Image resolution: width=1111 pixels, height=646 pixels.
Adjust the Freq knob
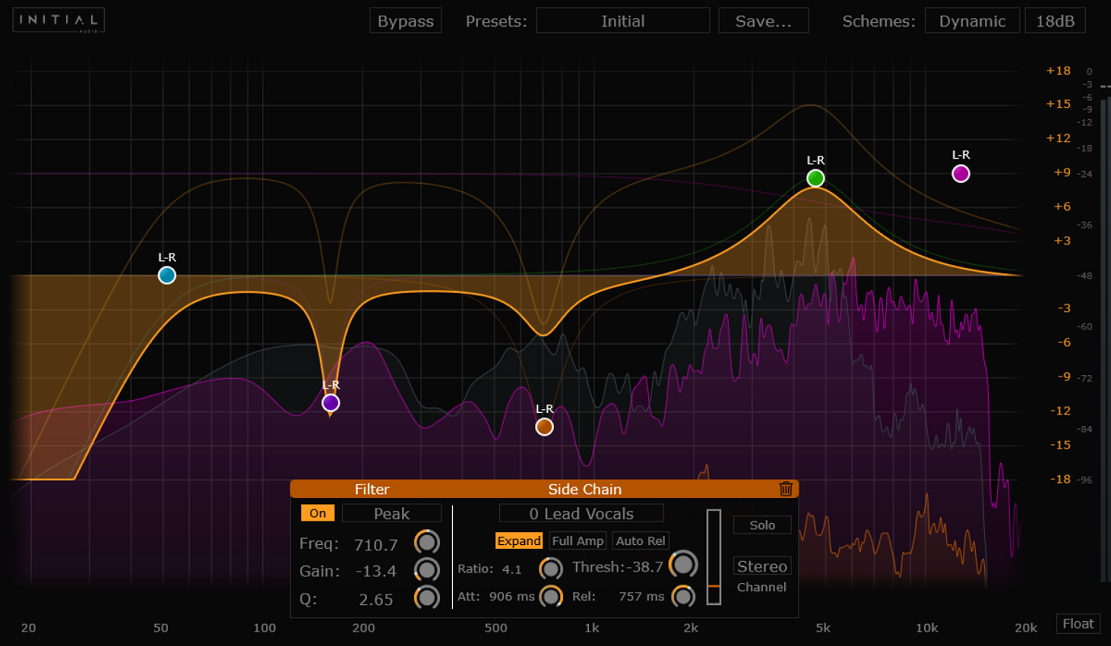point(427,543)
